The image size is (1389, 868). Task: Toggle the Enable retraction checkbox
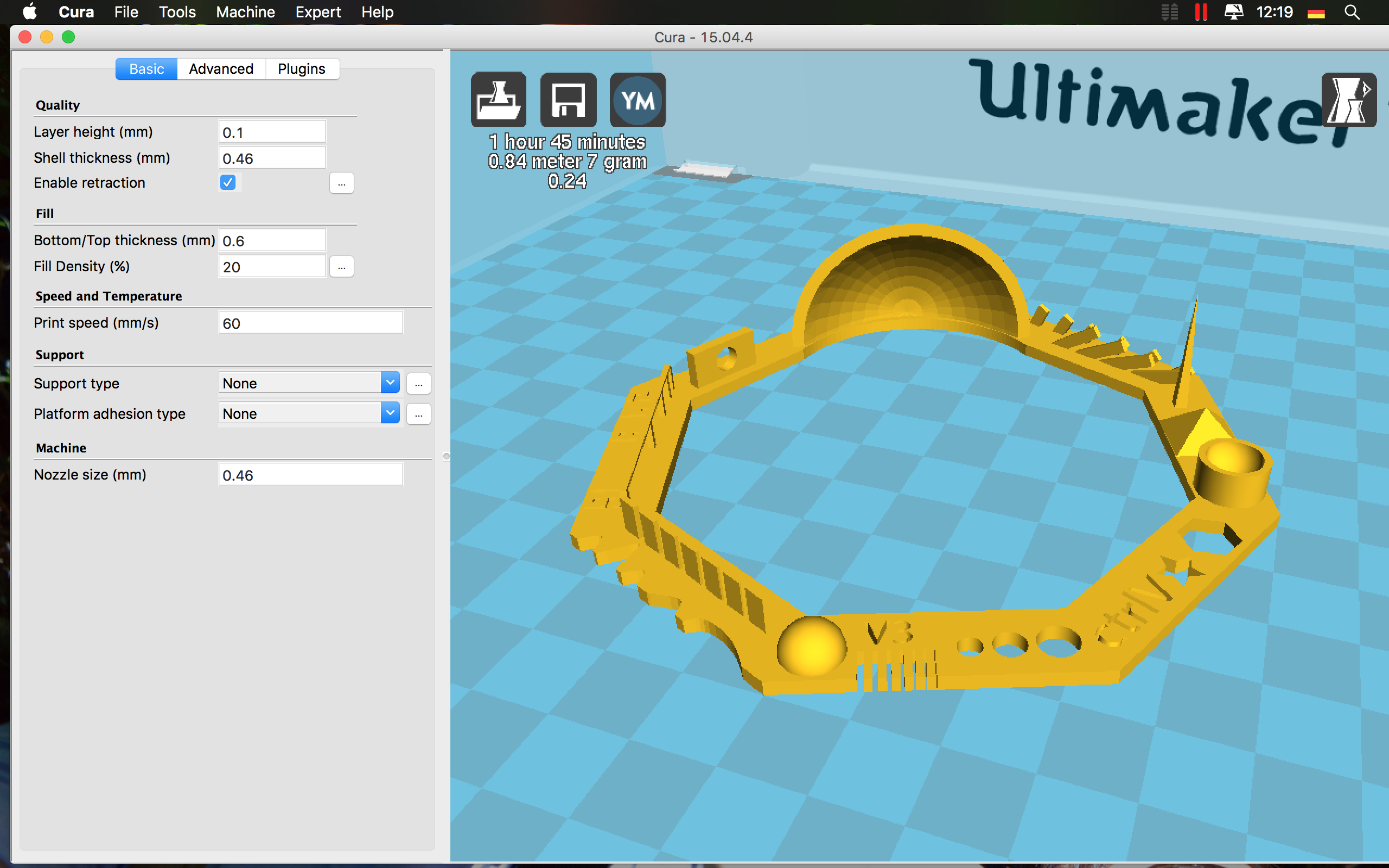(x=228, y=183)
